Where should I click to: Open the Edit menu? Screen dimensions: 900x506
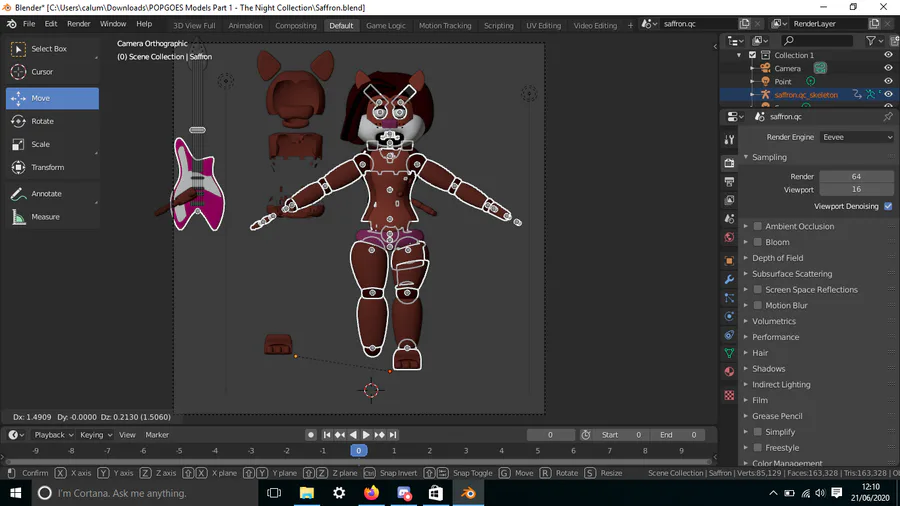51,24
